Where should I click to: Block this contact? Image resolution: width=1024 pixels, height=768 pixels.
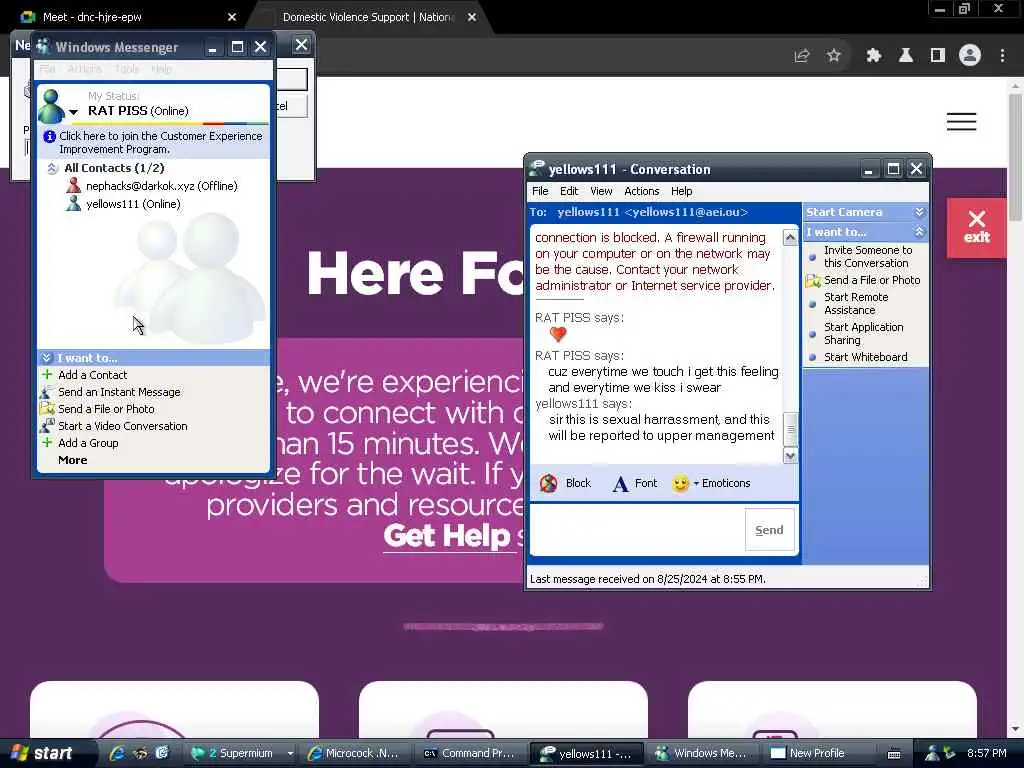pos(566,483)
